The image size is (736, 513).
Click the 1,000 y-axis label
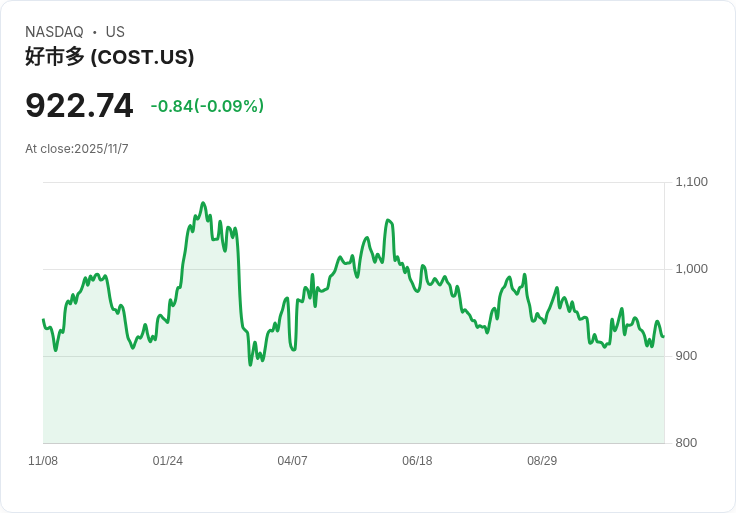click(x=691, y=269)
